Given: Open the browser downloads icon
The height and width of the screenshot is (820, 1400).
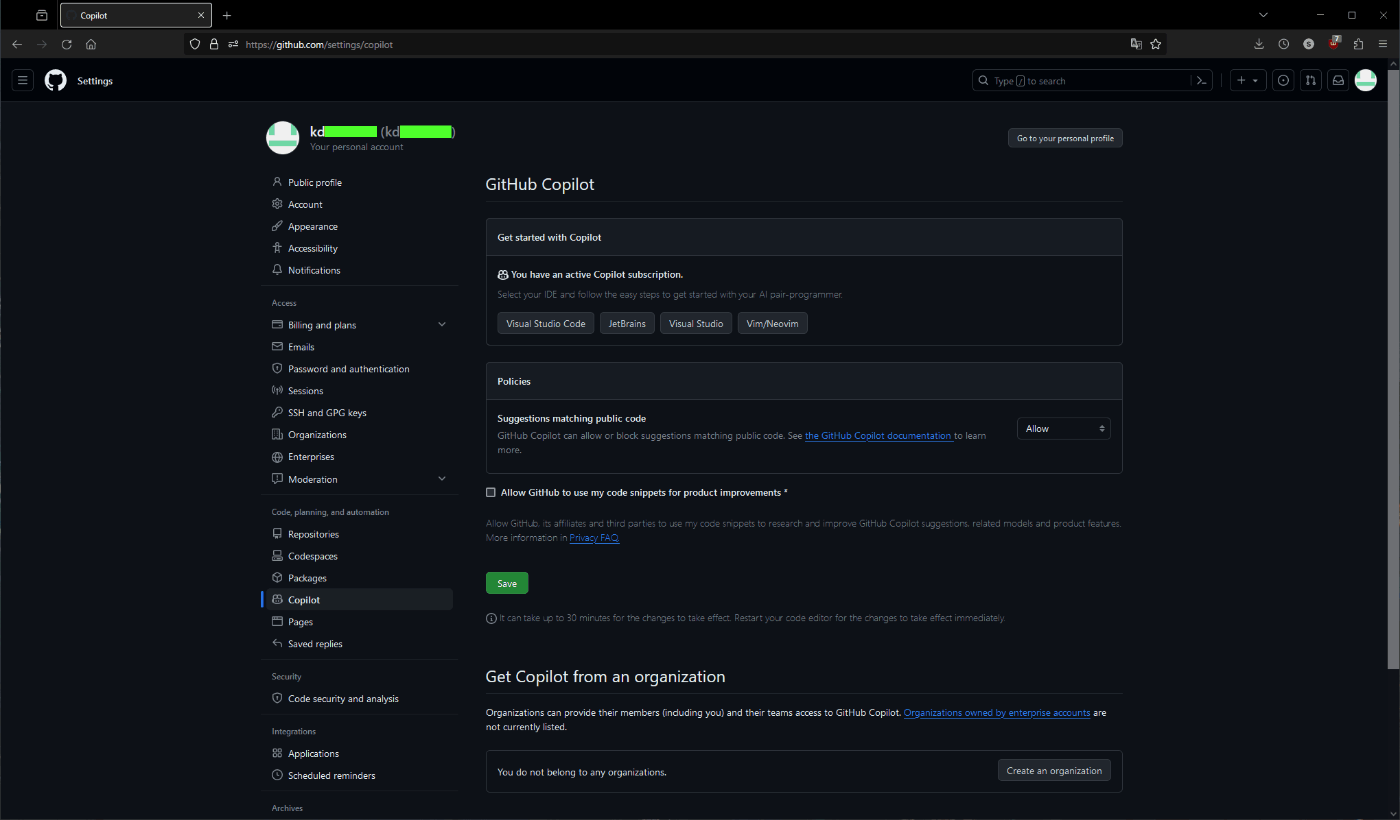Looking at the screenshot, I should click(x=1259, y=44).
